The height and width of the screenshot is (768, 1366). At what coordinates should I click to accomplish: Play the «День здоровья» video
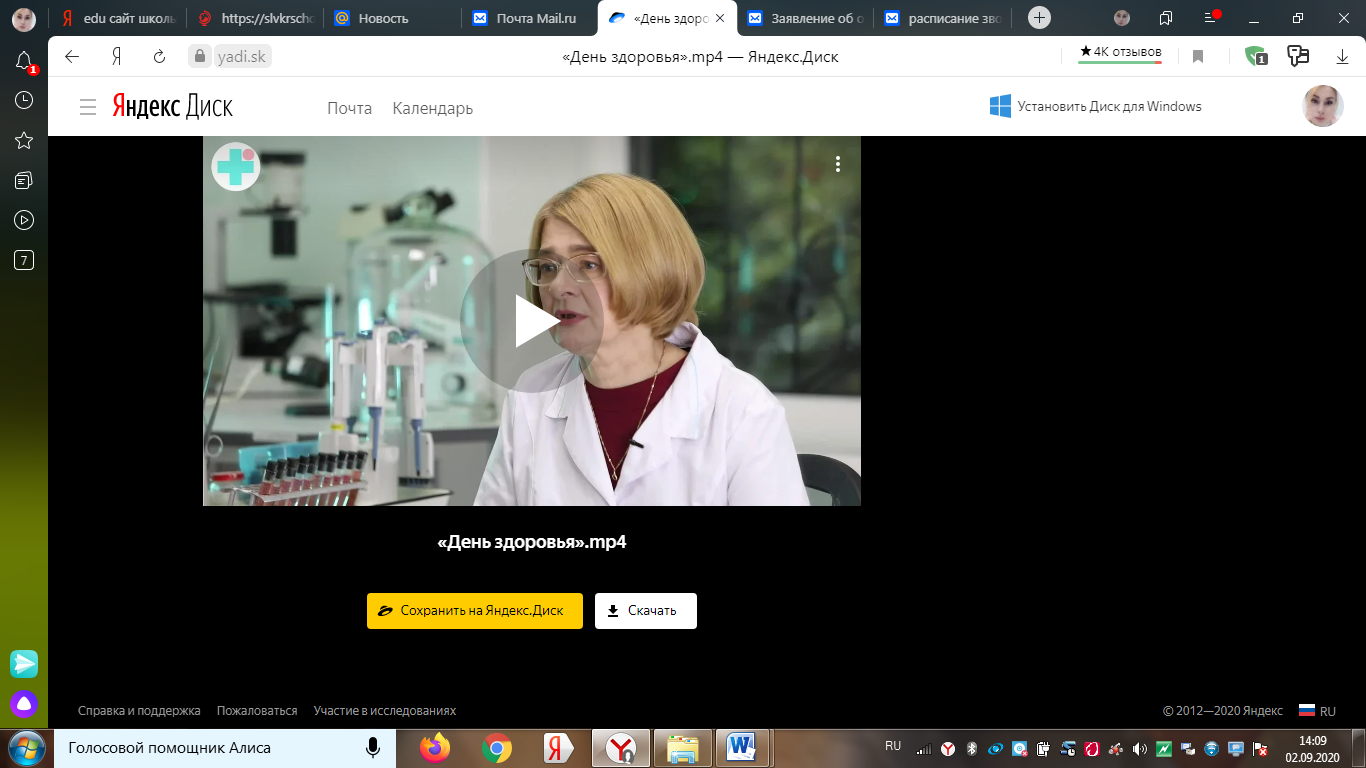click(x=531, y=321)
